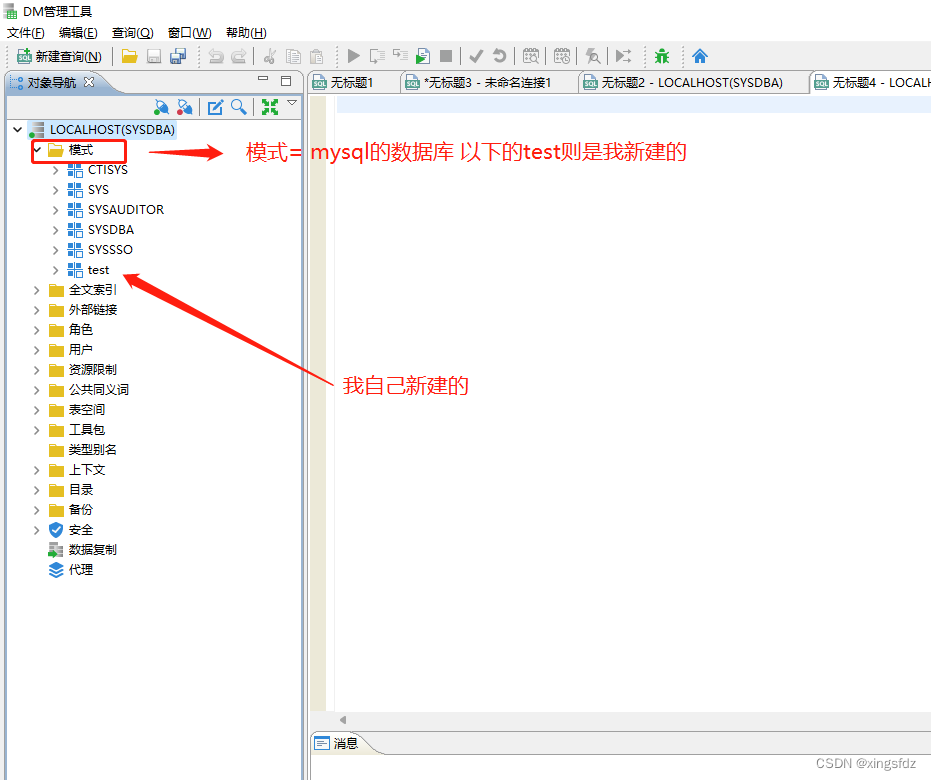Minimize the 对象导航 panel
This screenshot has height=780, width=931.
(263, 79)
